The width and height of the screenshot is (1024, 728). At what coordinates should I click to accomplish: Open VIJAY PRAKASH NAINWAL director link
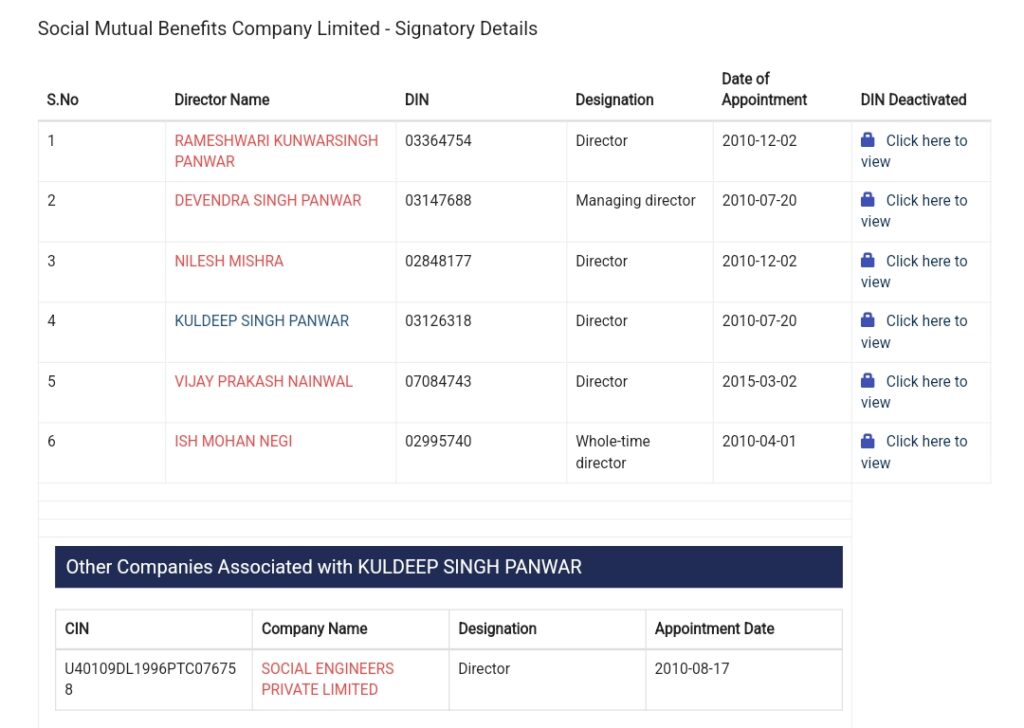[264, 381]
